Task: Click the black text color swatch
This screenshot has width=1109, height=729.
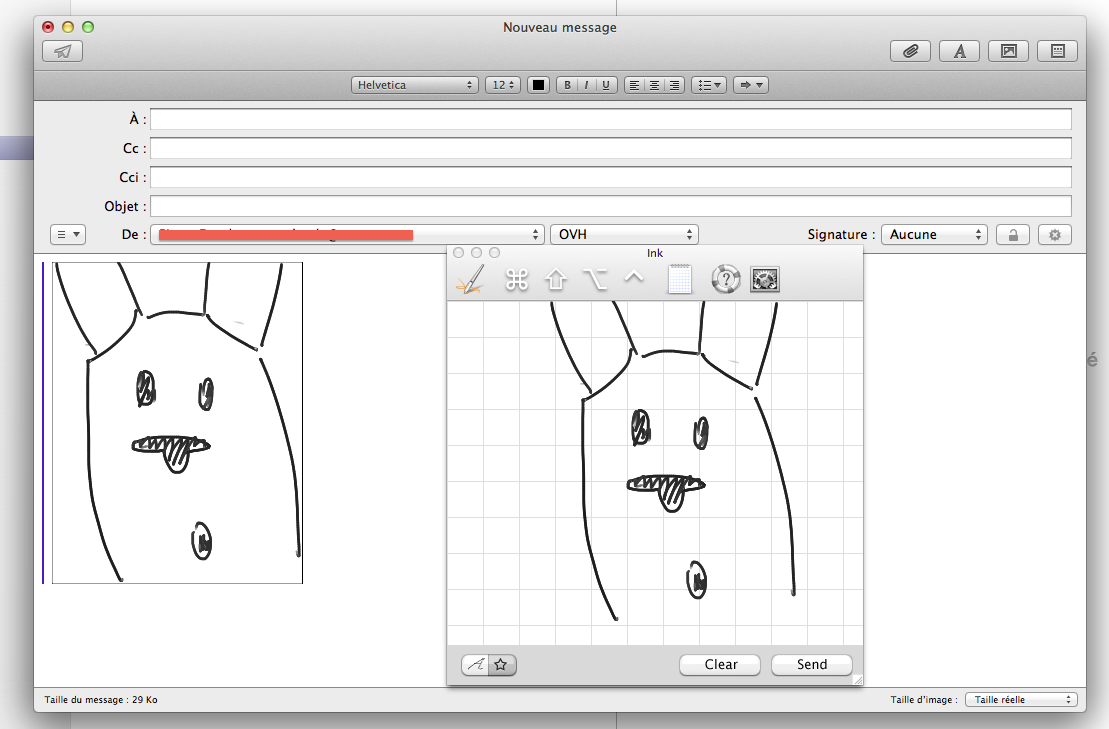Action: click(x=539, y=85)
